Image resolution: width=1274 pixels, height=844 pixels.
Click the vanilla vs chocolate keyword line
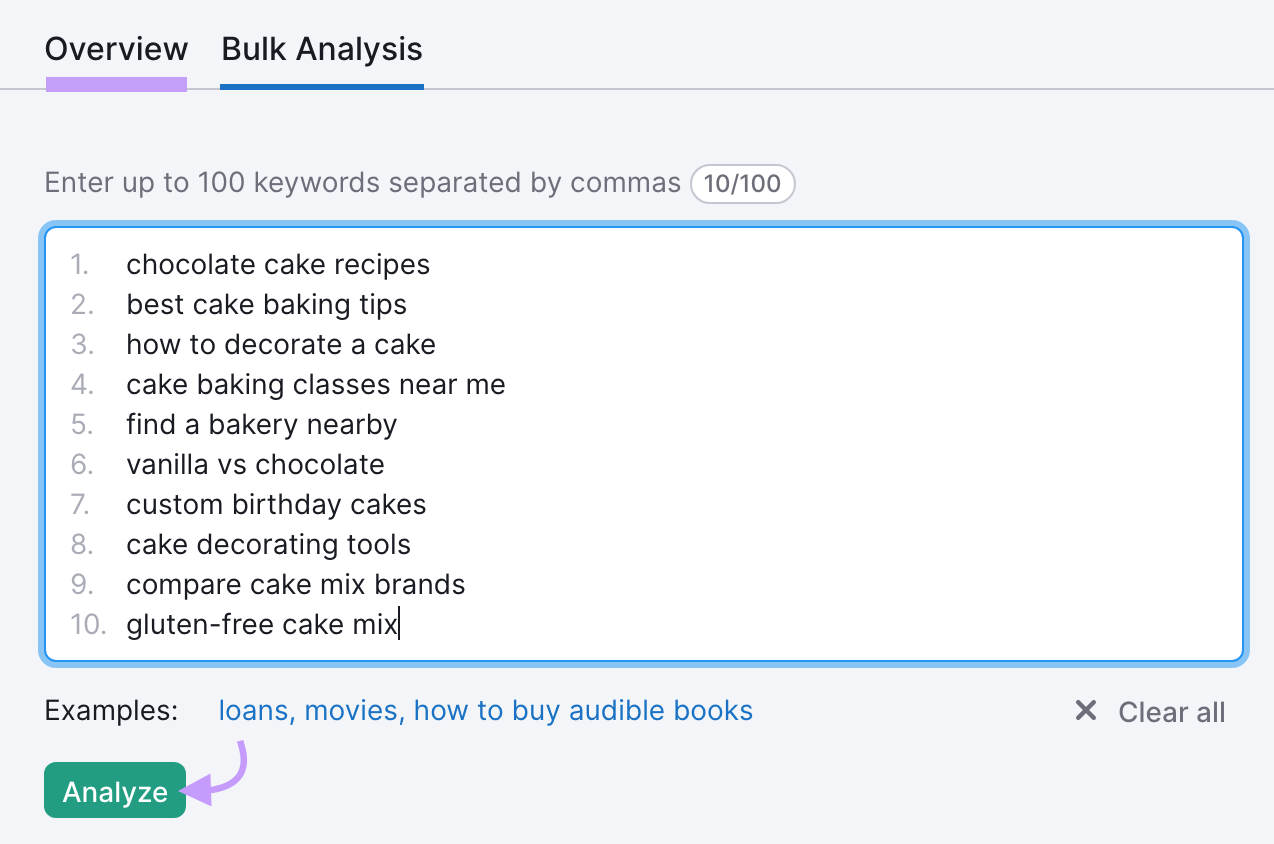tap(255, 464)
